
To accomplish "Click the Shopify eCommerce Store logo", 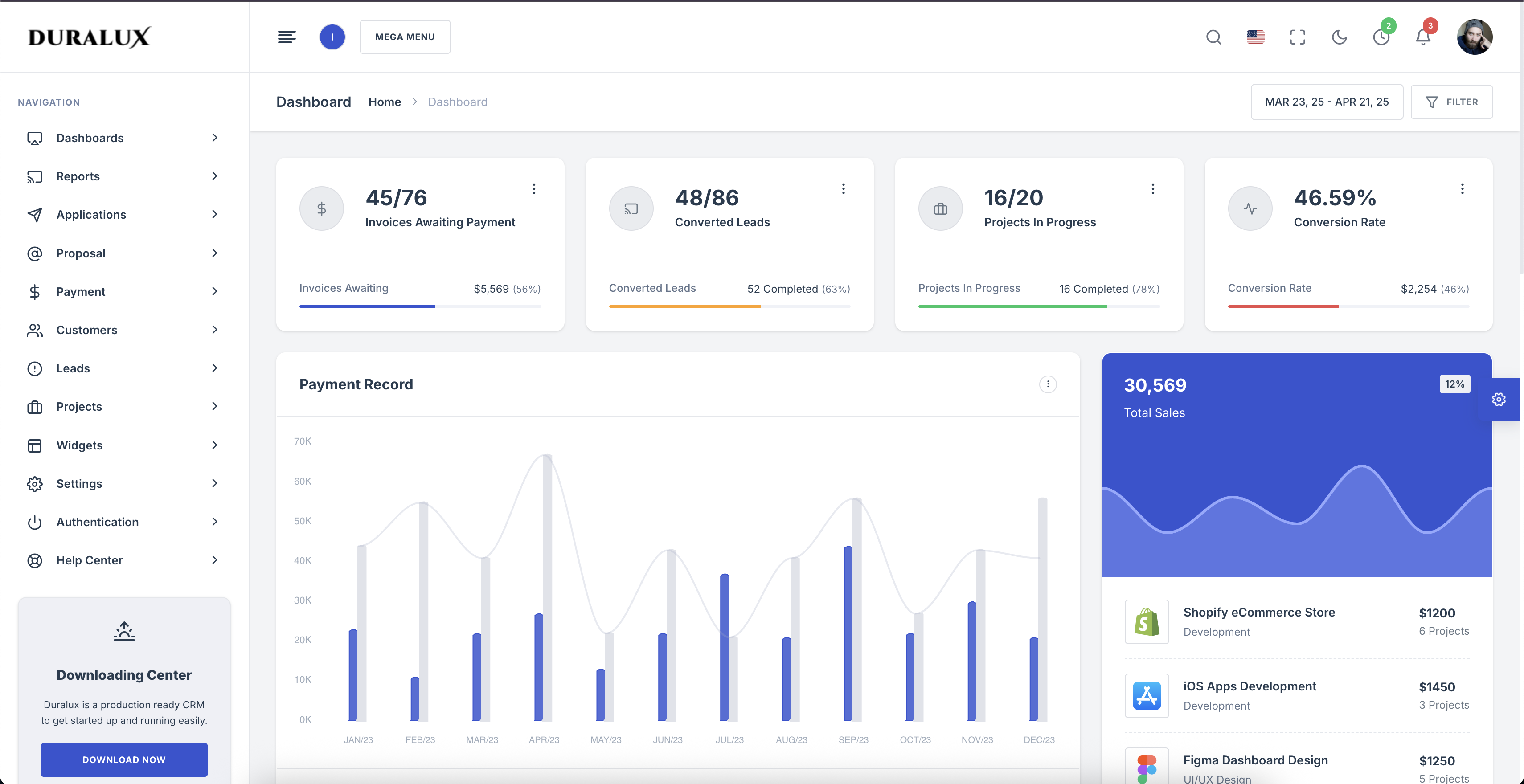I will 1147,621.
